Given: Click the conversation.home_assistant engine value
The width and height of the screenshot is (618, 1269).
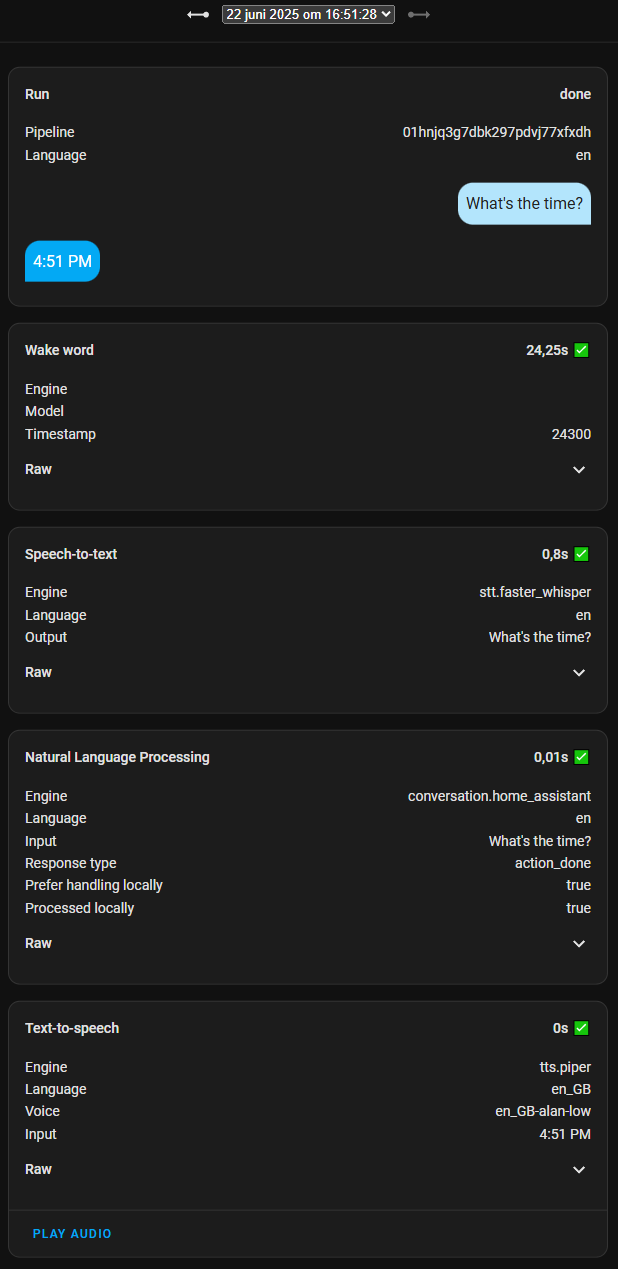Looking at the screenshot, I should pos(499,796).
